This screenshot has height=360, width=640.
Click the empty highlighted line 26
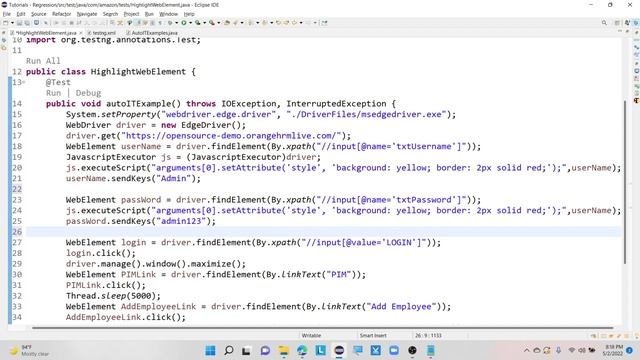tap(324, 232)
